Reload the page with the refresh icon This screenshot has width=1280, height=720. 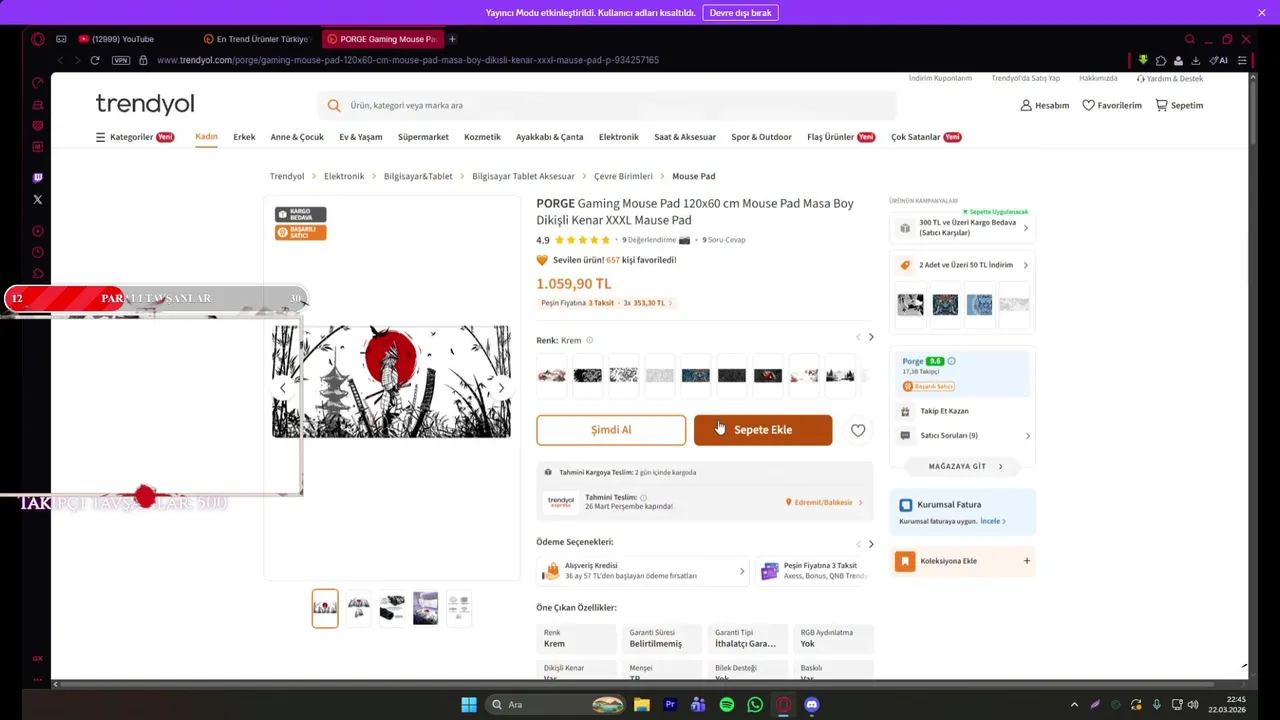point(95,60)
